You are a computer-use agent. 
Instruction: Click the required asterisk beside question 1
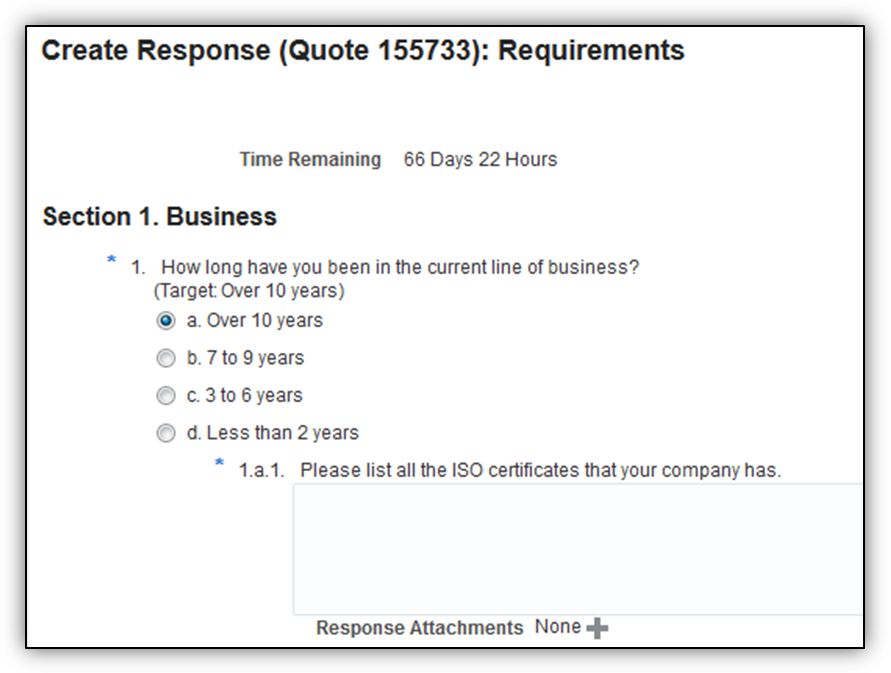pos(112,262)
